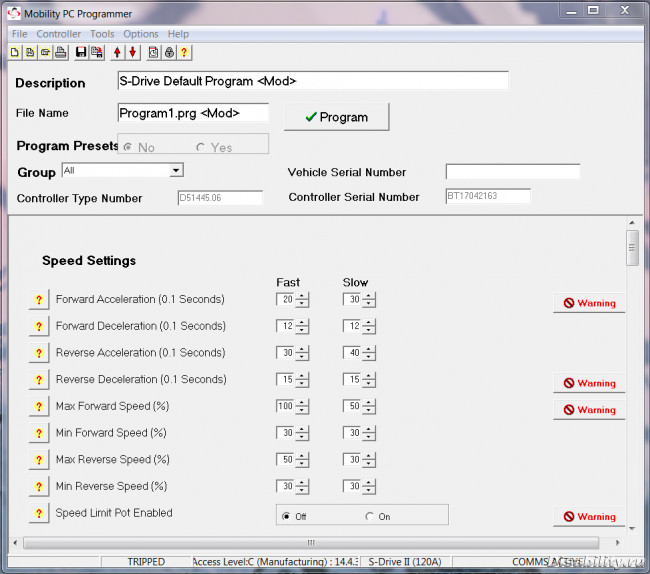Open help for Reverse Acceleration setting
Screen dimensions: 650x574
click(x=39, y=353)
